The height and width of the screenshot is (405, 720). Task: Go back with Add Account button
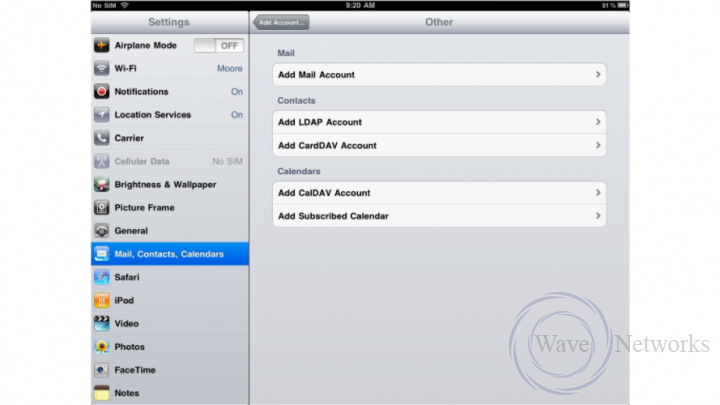pyautogui.click(x=281, y=22)
